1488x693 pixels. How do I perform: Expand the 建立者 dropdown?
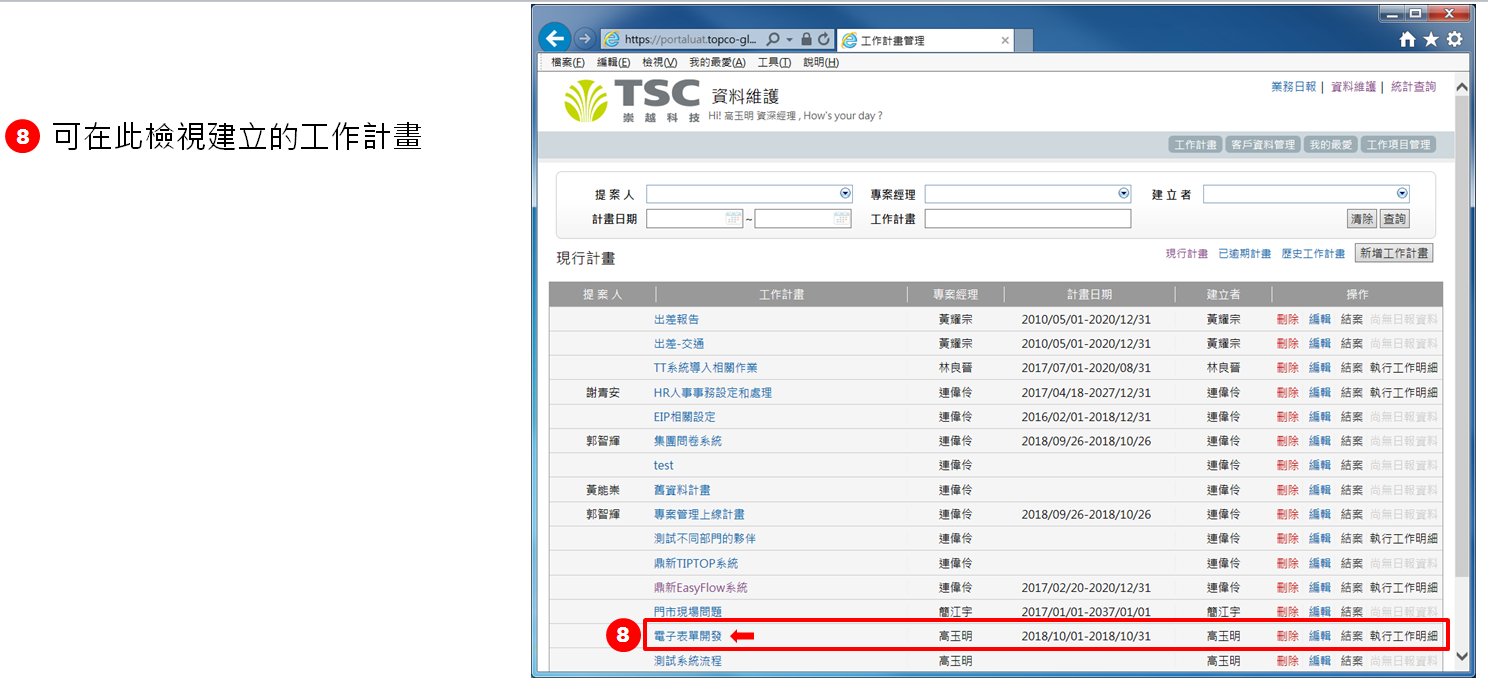click(x=1402, y=194)
